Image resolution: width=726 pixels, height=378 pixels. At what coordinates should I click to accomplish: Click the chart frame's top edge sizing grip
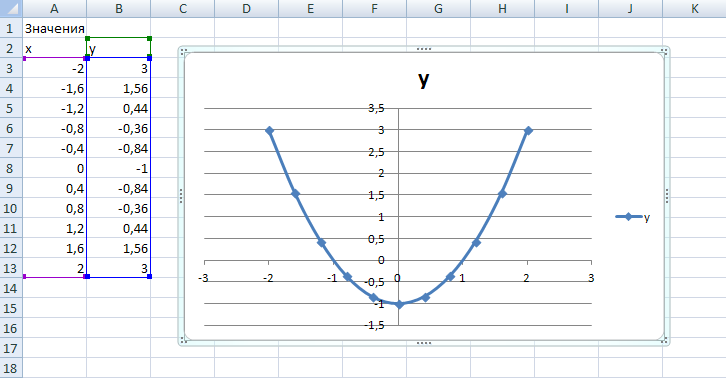point(424,49)
